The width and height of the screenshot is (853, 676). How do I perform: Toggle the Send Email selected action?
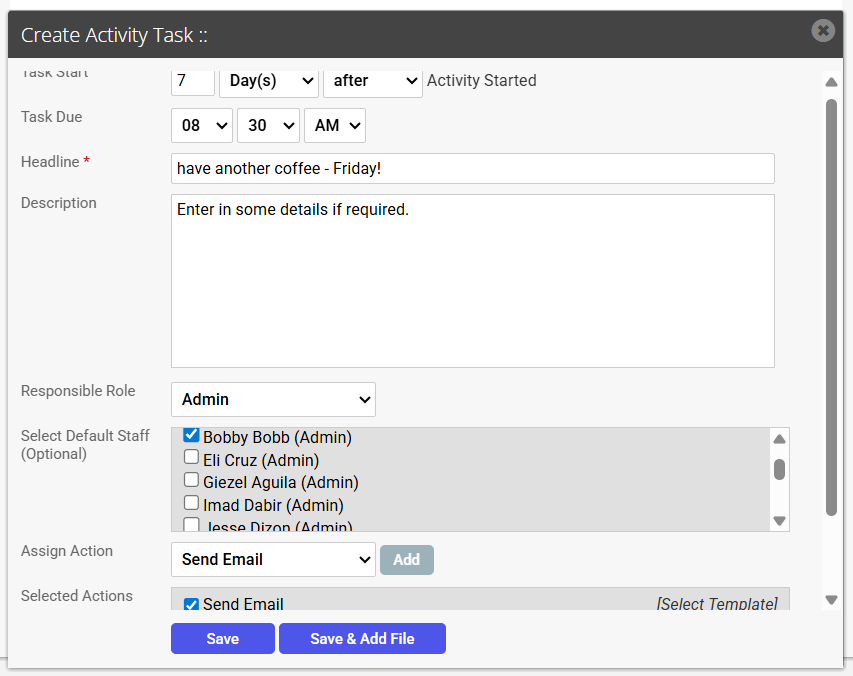[x=191, y=604]
